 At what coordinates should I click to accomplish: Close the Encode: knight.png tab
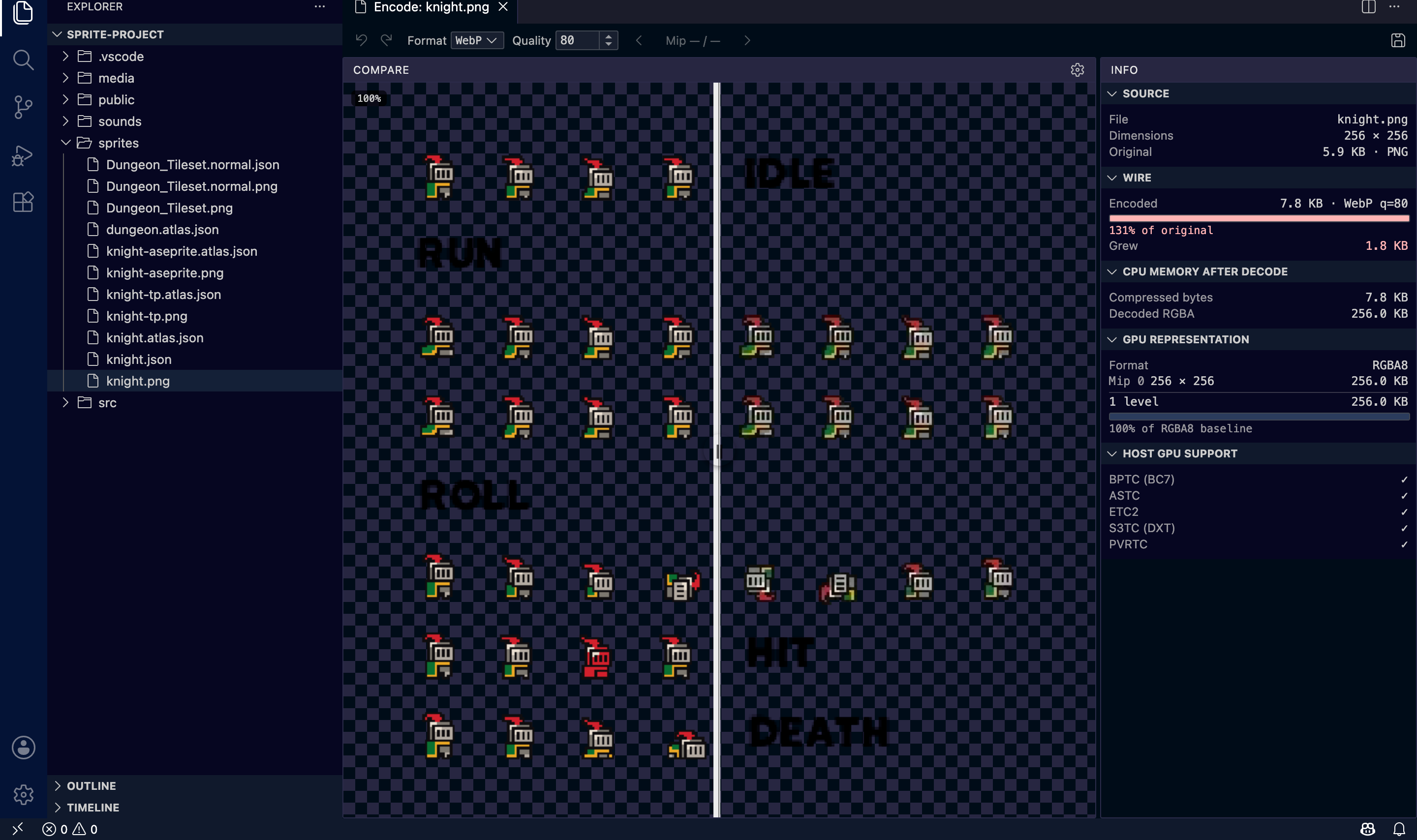(503, 7)
